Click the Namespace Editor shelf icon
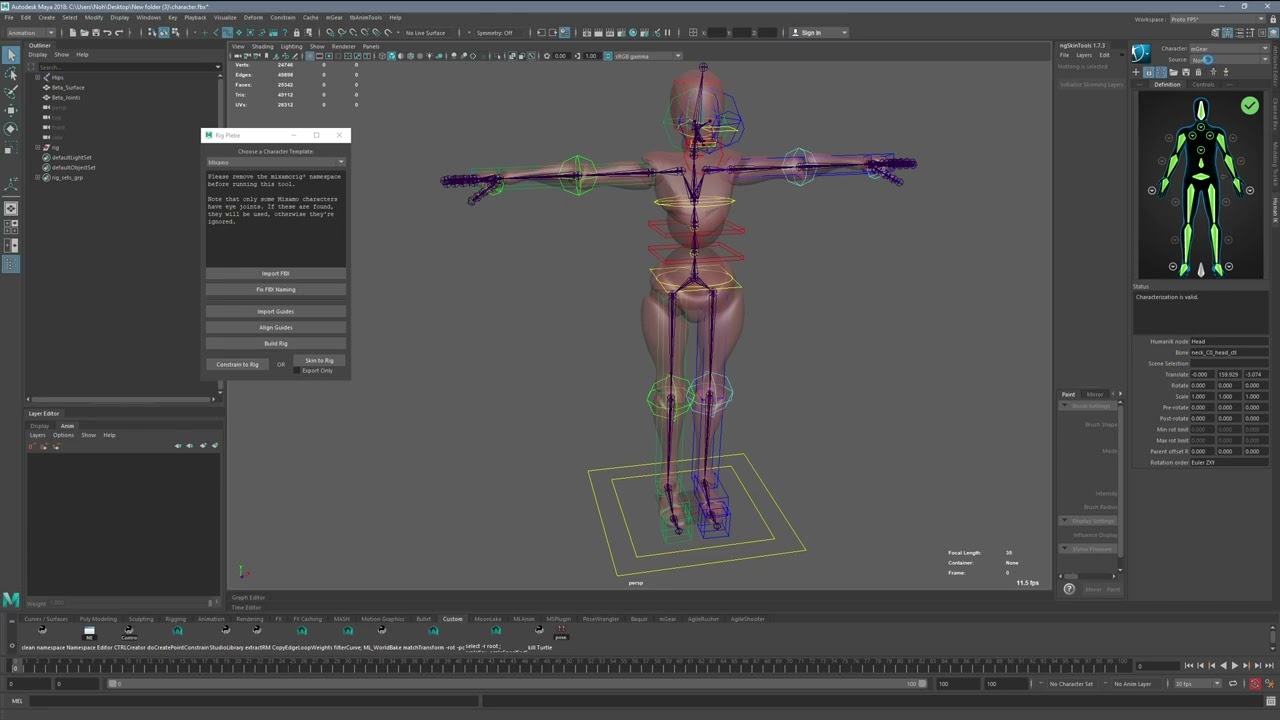 click(x=89, y=631)
